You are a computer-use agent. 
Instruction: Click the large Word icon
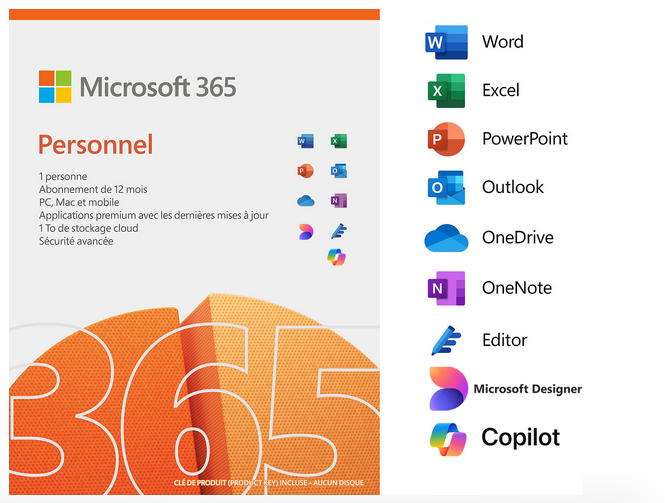tap(445, 43)
